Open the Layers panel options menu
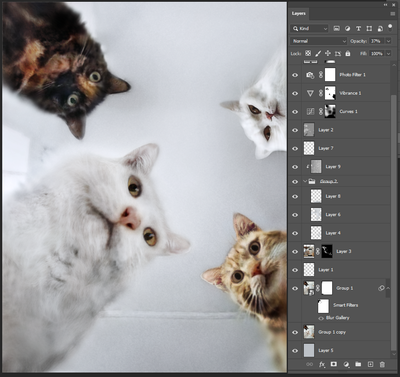Image resolution: width=400 pixels, height=377 pixels. [392, 14]
